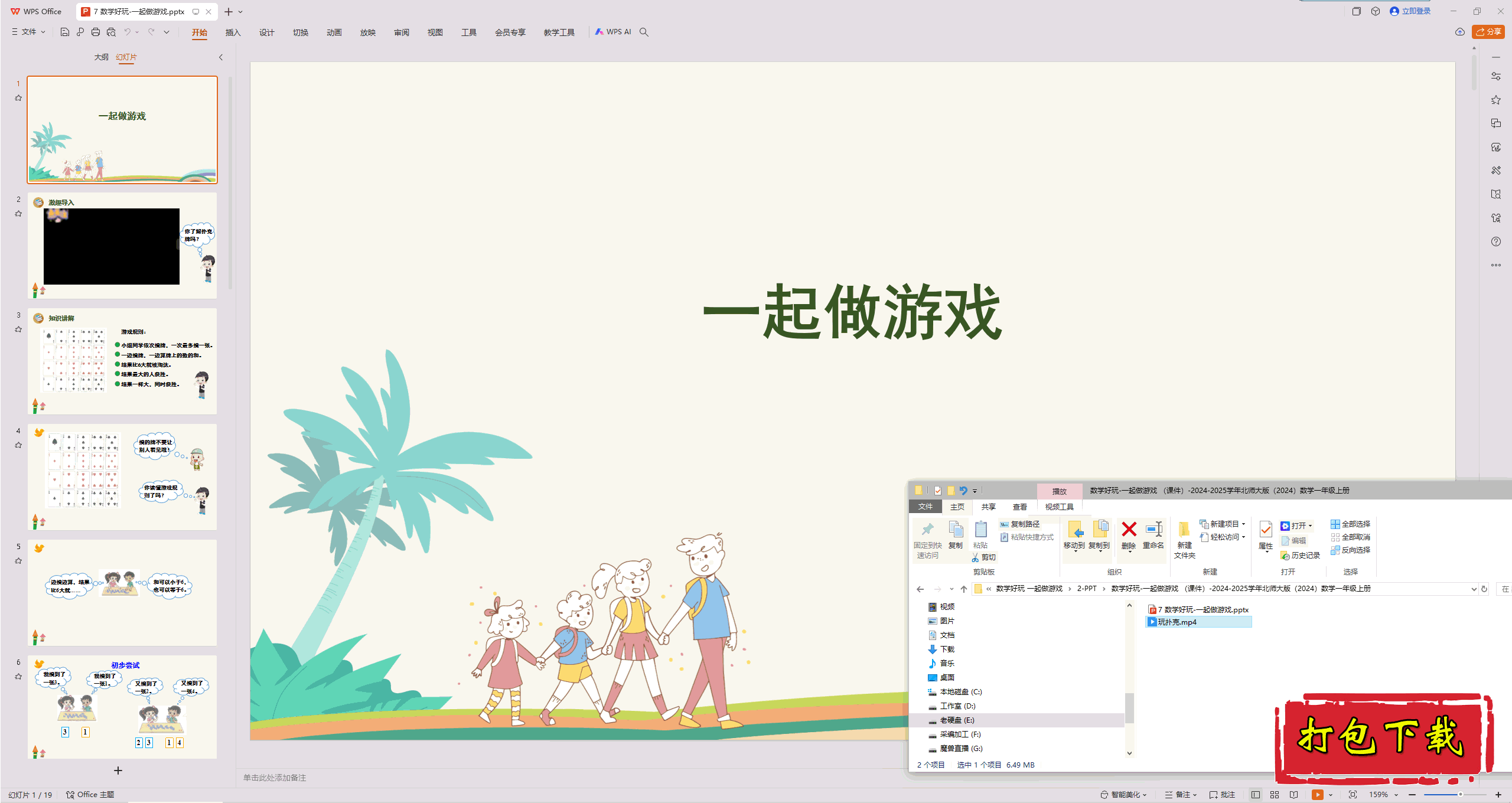1512x803 pixels.
Task: Click the orange 分享 button
Action: coord(1488,32)
